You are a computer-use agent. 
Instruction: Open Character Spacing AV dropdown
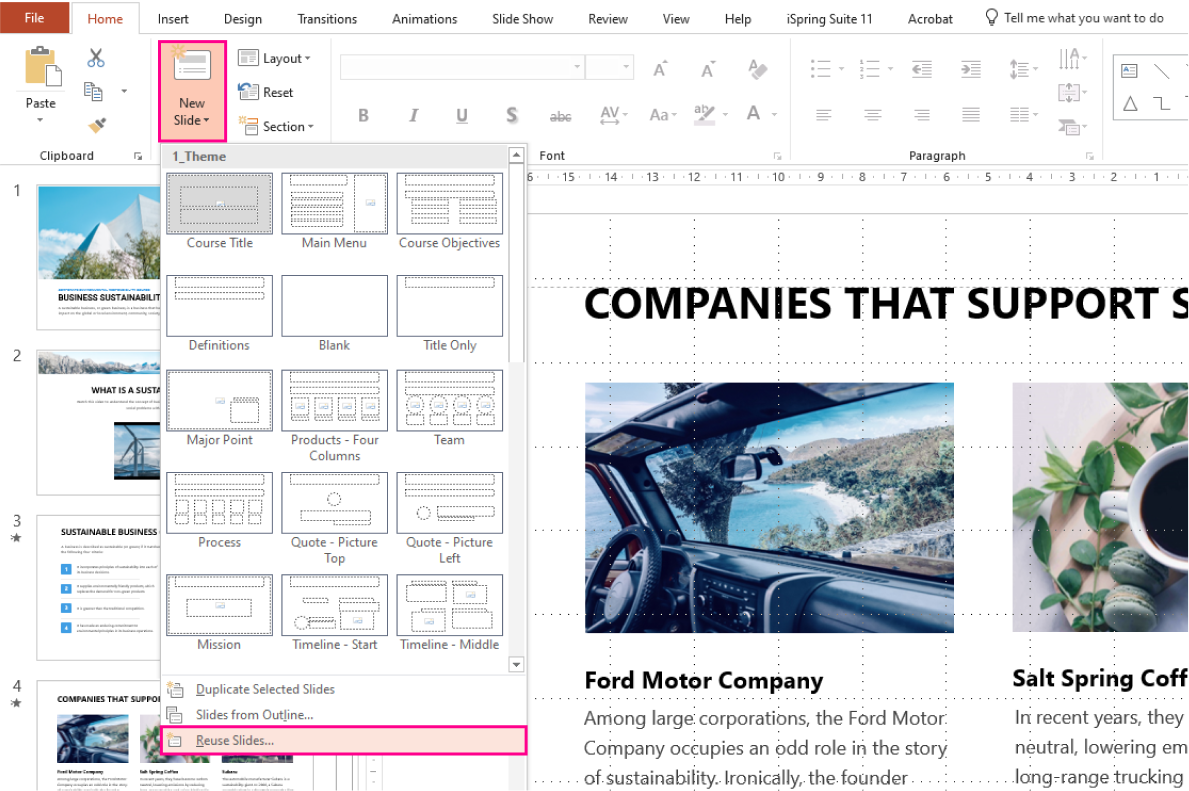pyautogui.click(x=613, y=115)
